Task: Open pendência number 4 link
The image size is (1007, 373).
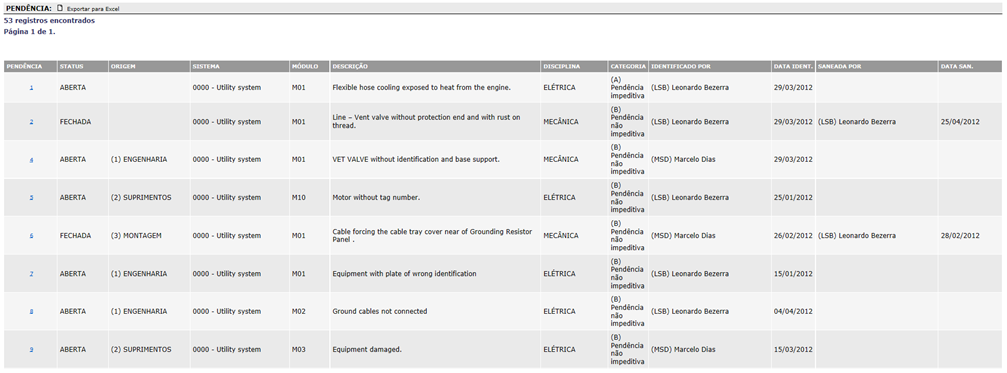Action: coord(31,160)
